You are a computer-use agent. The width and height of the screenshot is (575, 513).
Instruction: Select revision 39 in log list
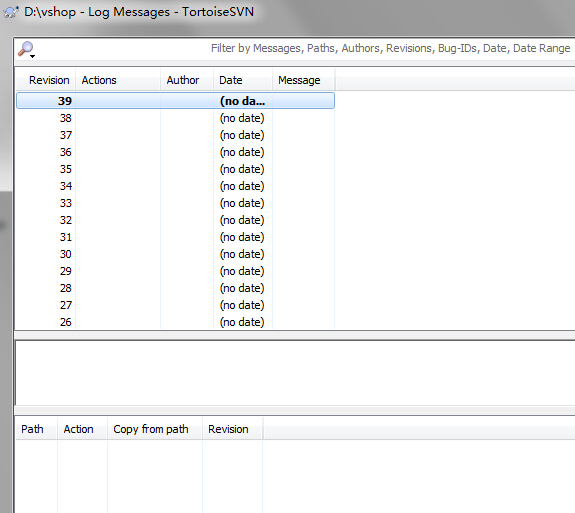click(x=175, y=101)
